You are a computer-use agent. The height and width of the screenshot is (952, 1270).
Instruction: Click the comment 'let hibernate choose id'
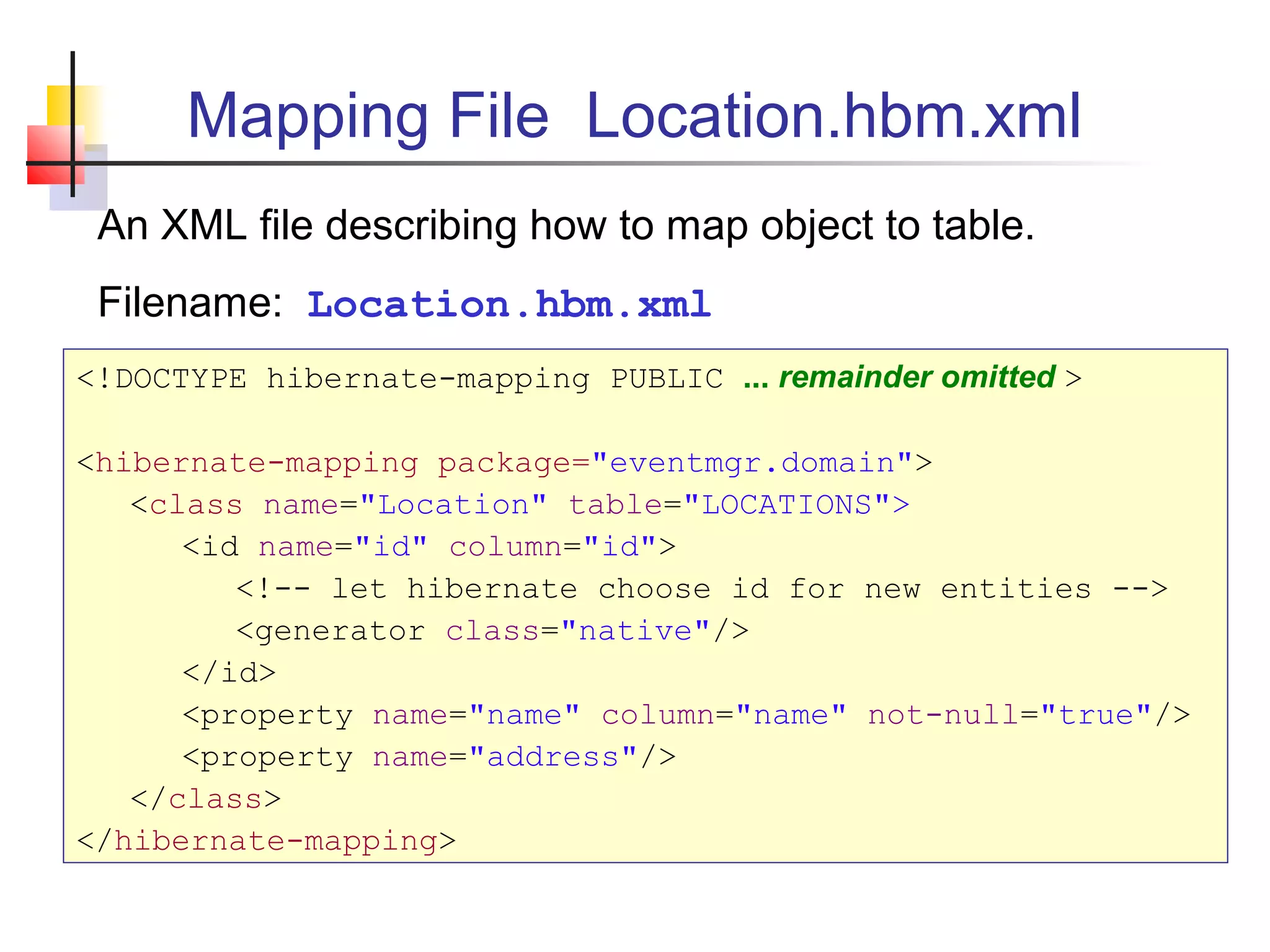(701, 589)
